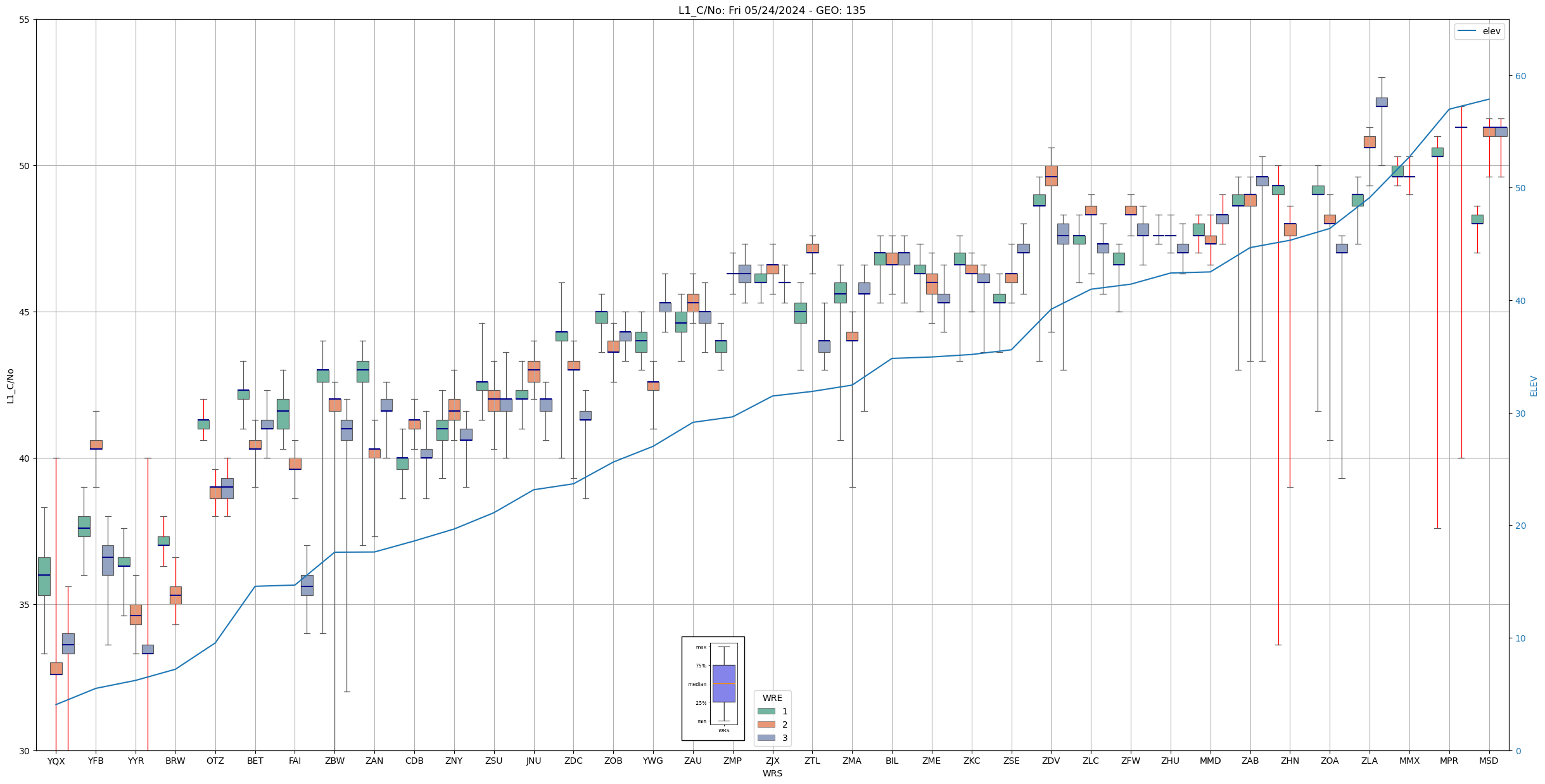Click the left axis tick value 55
Viewport: 1545px width, 784px height.
(x=25, y=20)
